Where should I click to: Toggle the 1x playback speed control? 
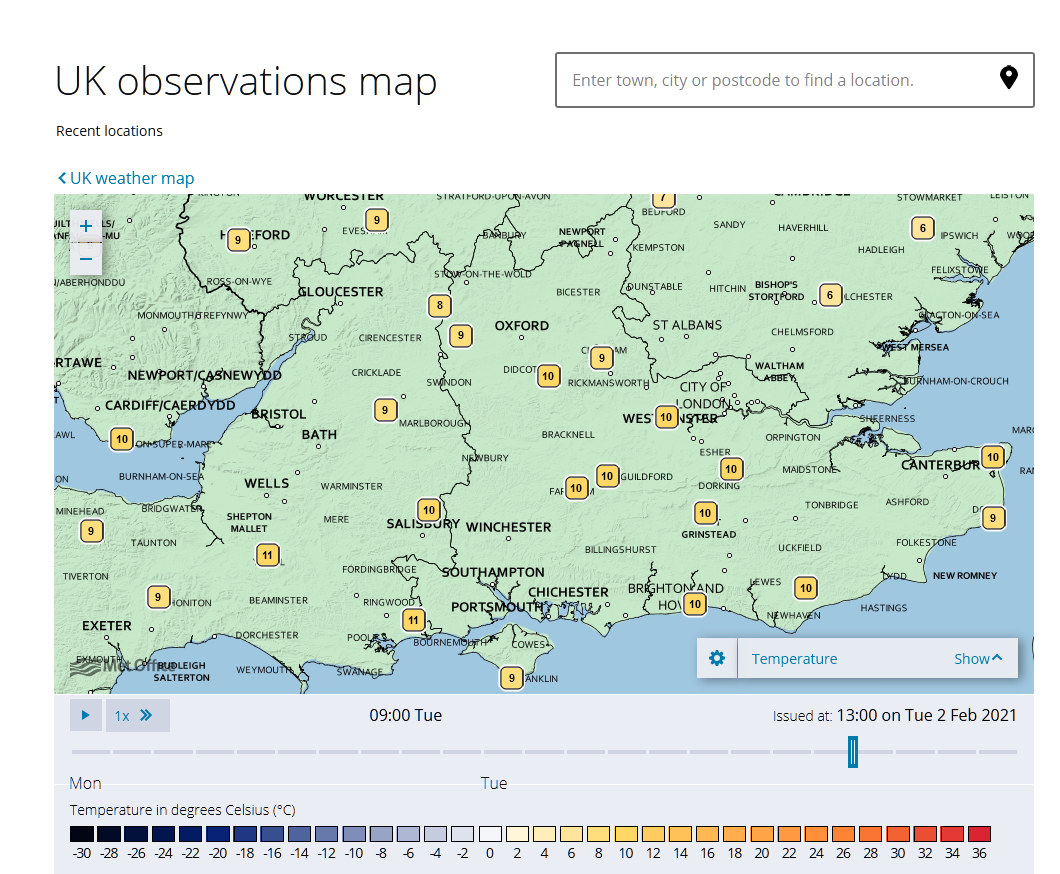[121, 715]
